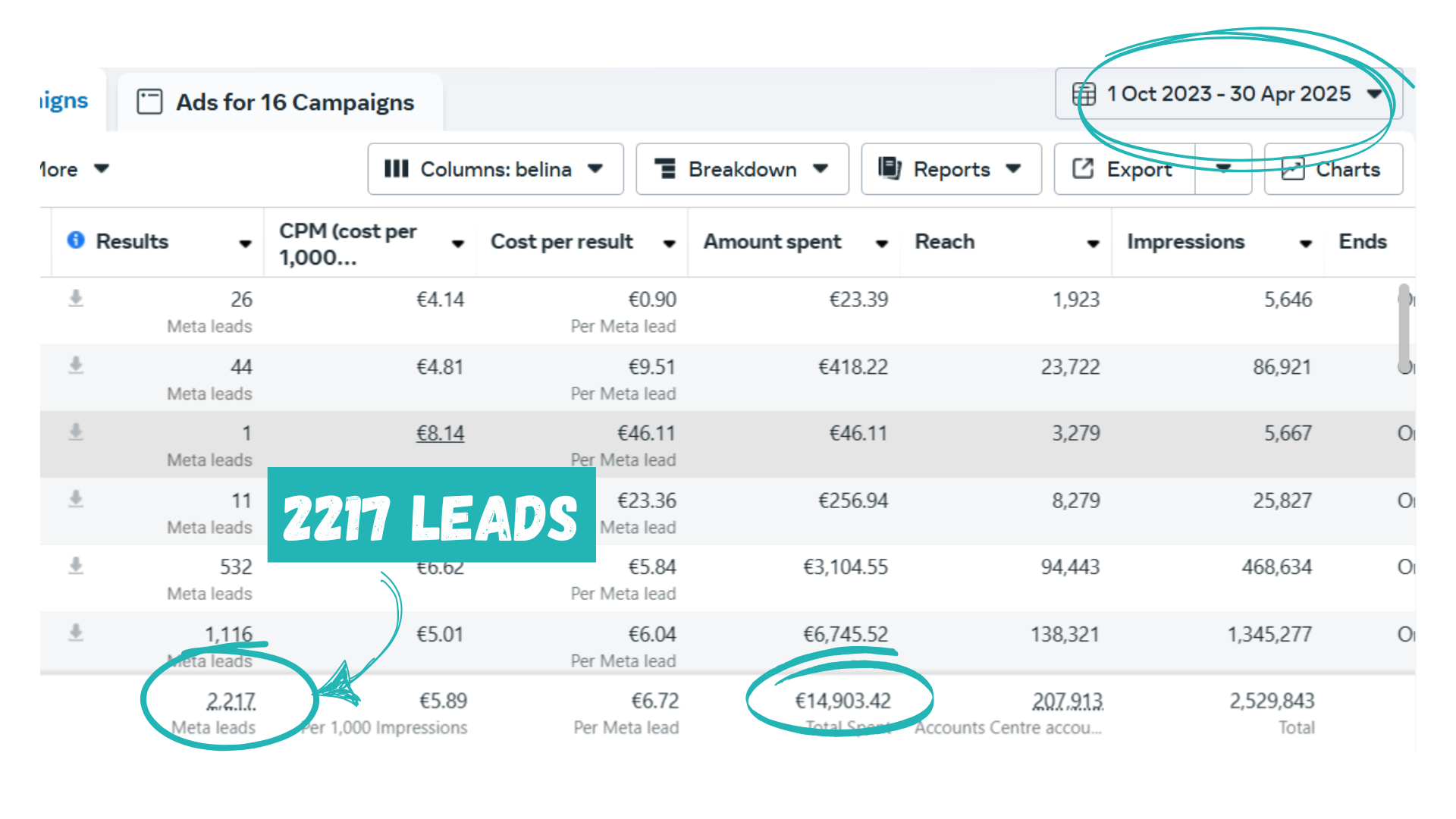Click the underlined €8.14 CPM value
This screenshot has width=1456, height=819.
pos(440,434)
